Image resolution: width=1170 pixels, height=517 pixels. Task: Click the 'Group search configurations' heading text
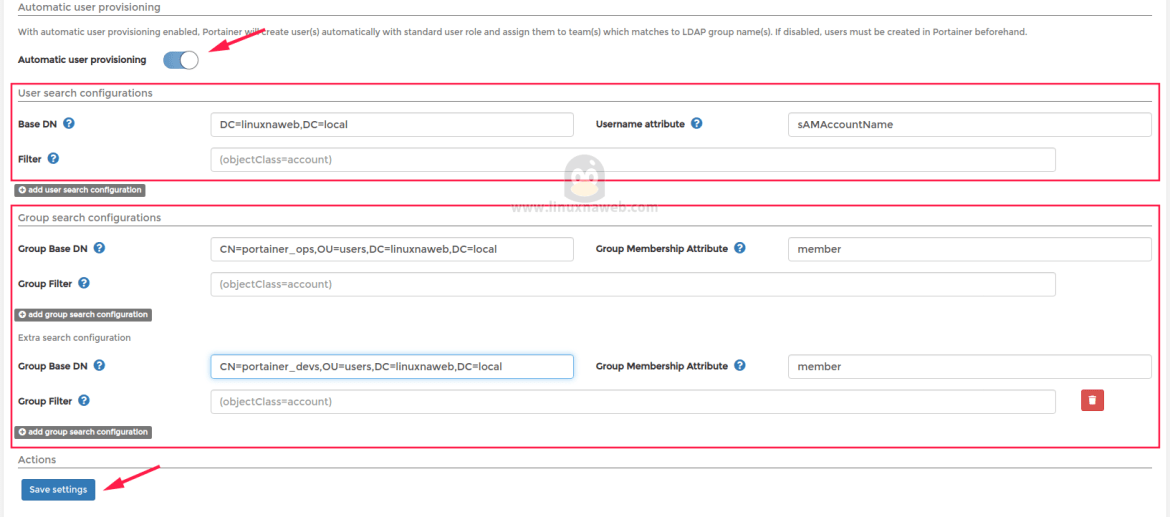pos(90,218)
